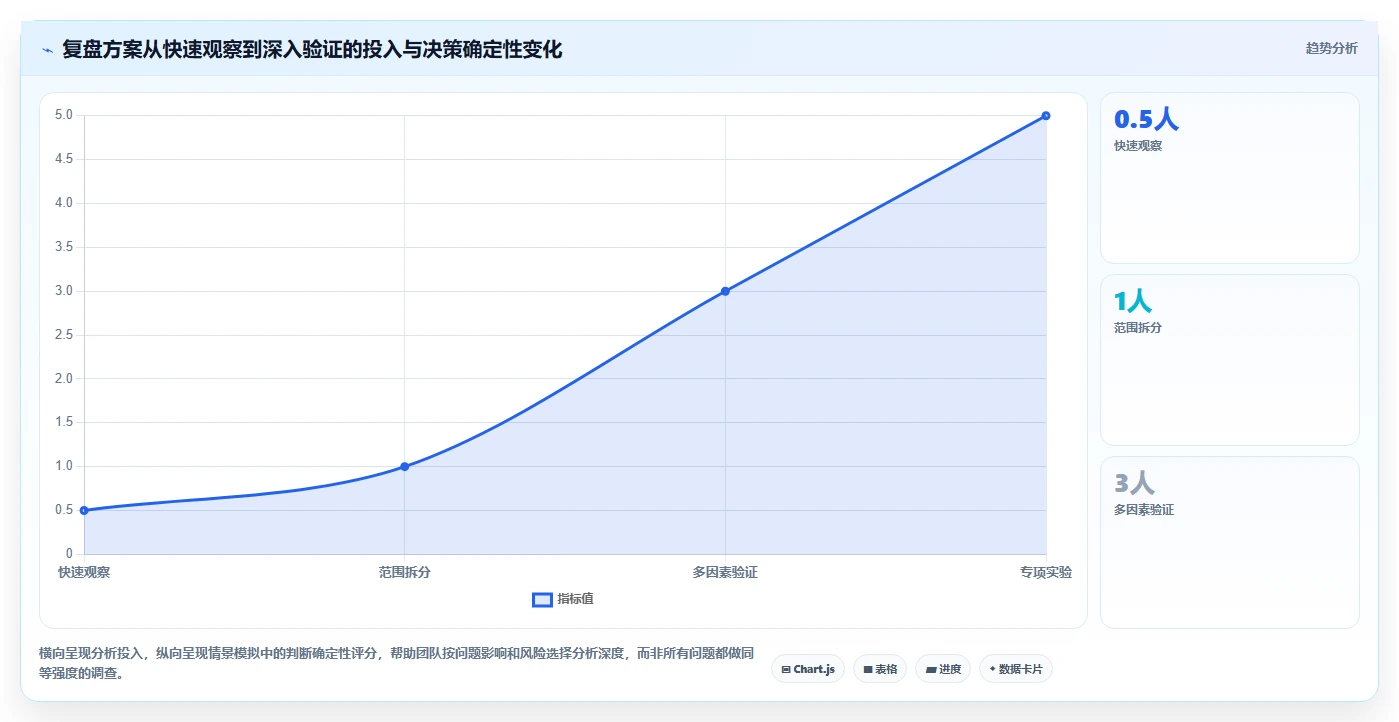Open the 1人 范围拆分 card
The image size is (1399, 722).
click(1229, 360)
